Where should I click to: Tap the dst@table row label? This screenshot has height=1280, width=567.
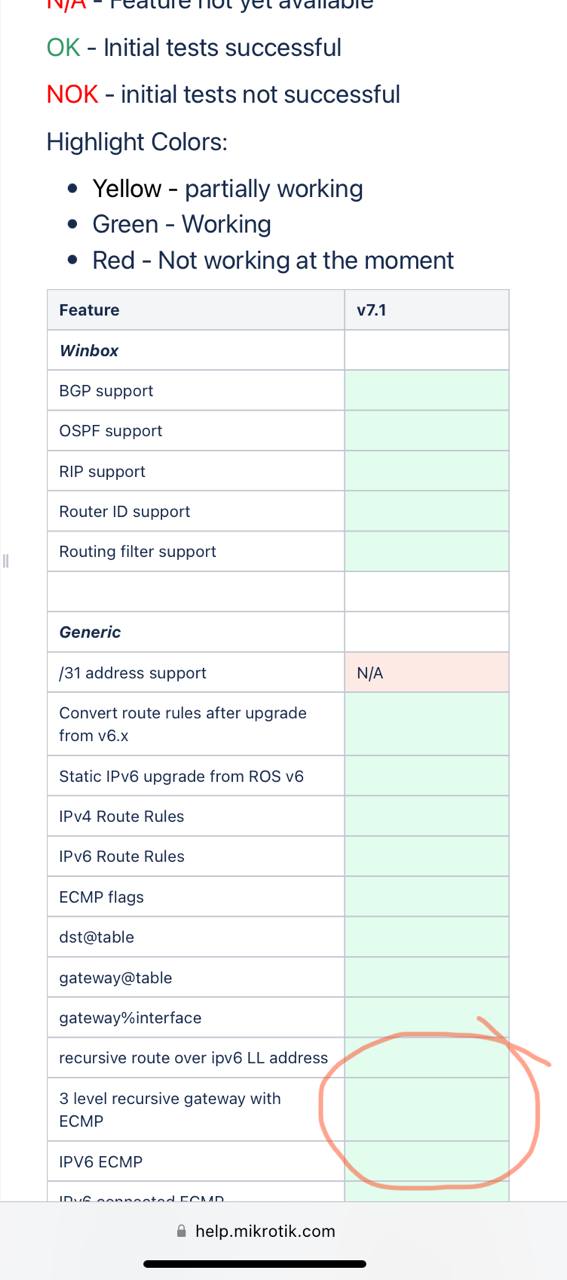click(x=96, y=937)
